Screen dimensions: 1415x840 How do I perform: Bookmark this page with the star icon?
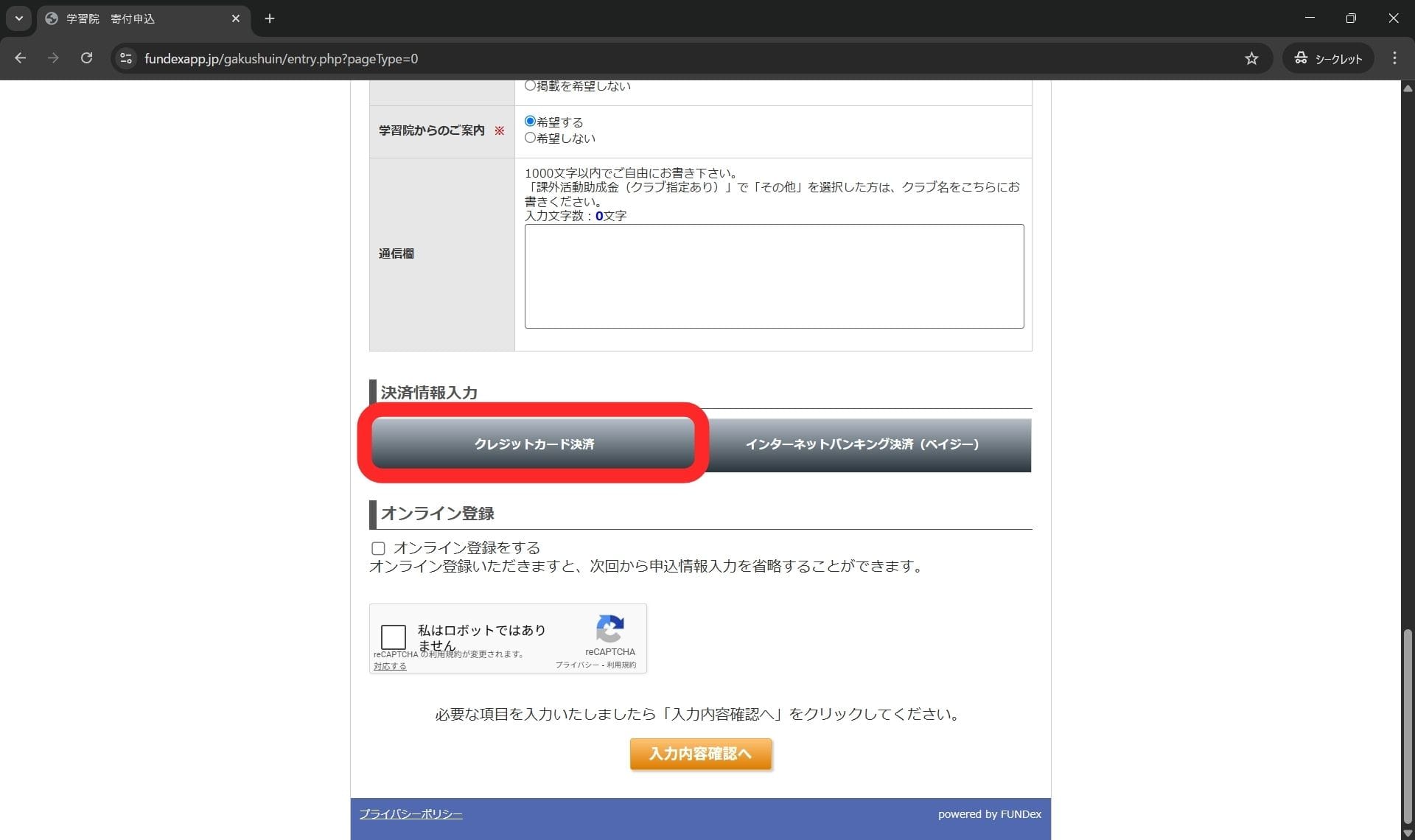(1251, 58)
